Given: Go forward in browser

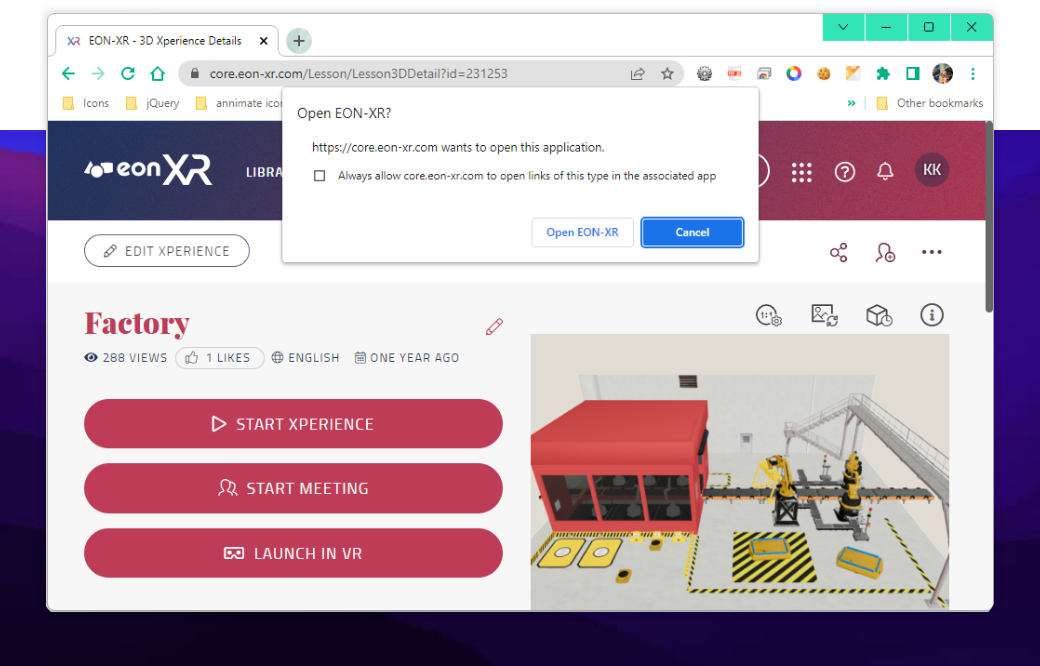Looking at the screenshot, I should point(98,74).
